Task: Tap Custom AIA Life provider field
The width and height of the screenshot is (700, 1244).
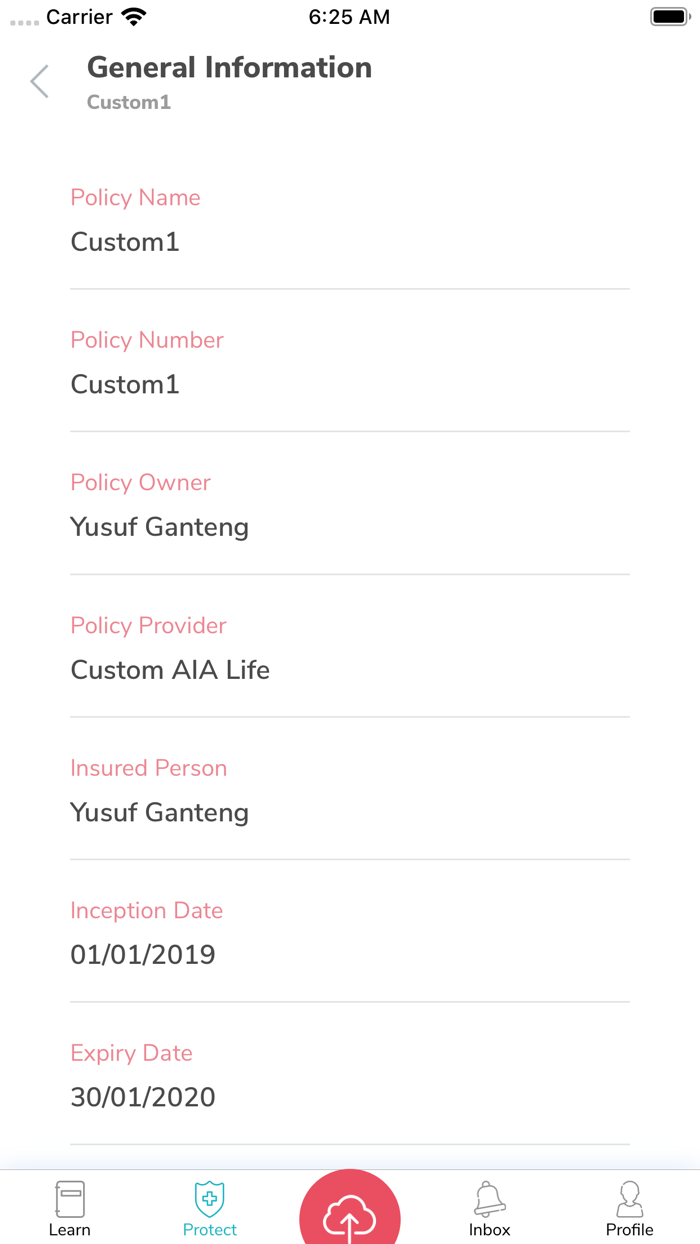Action: pyautogui.click(x=170, y=670)
